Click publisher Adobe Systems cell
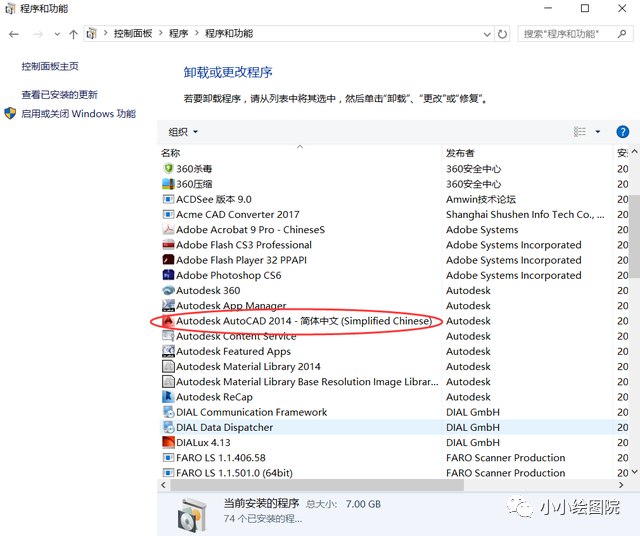The width and height of the screenshot is (640, 536). (482, 229)
